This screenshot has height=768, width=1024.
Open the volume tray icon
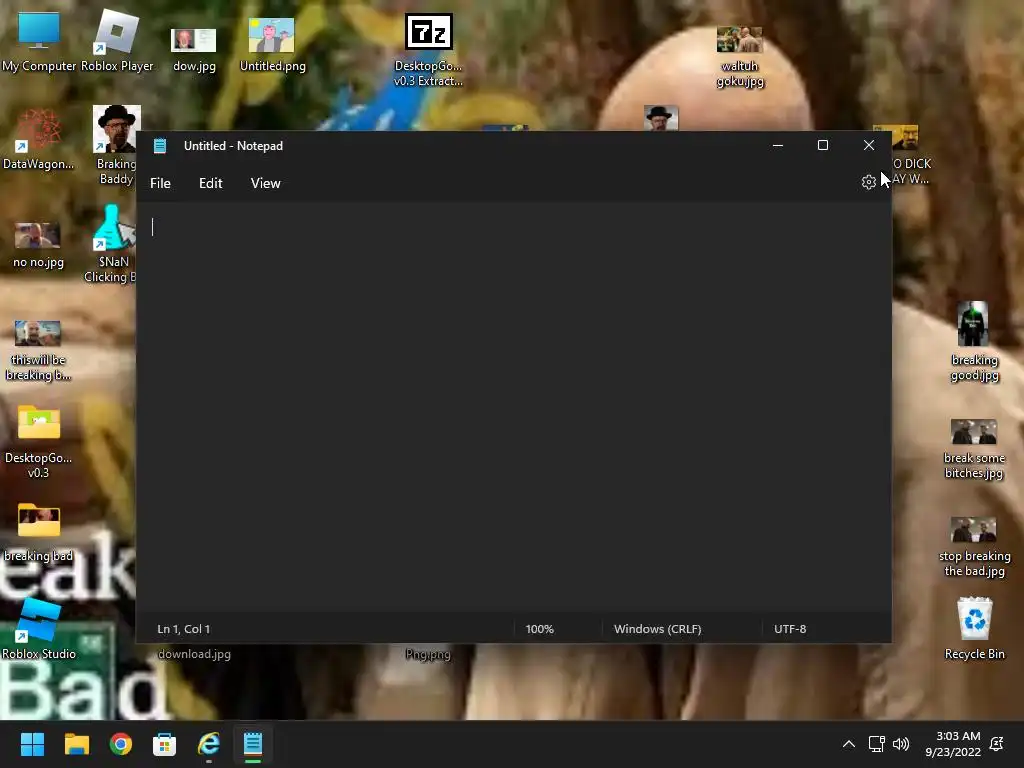[x=901, y=744]
